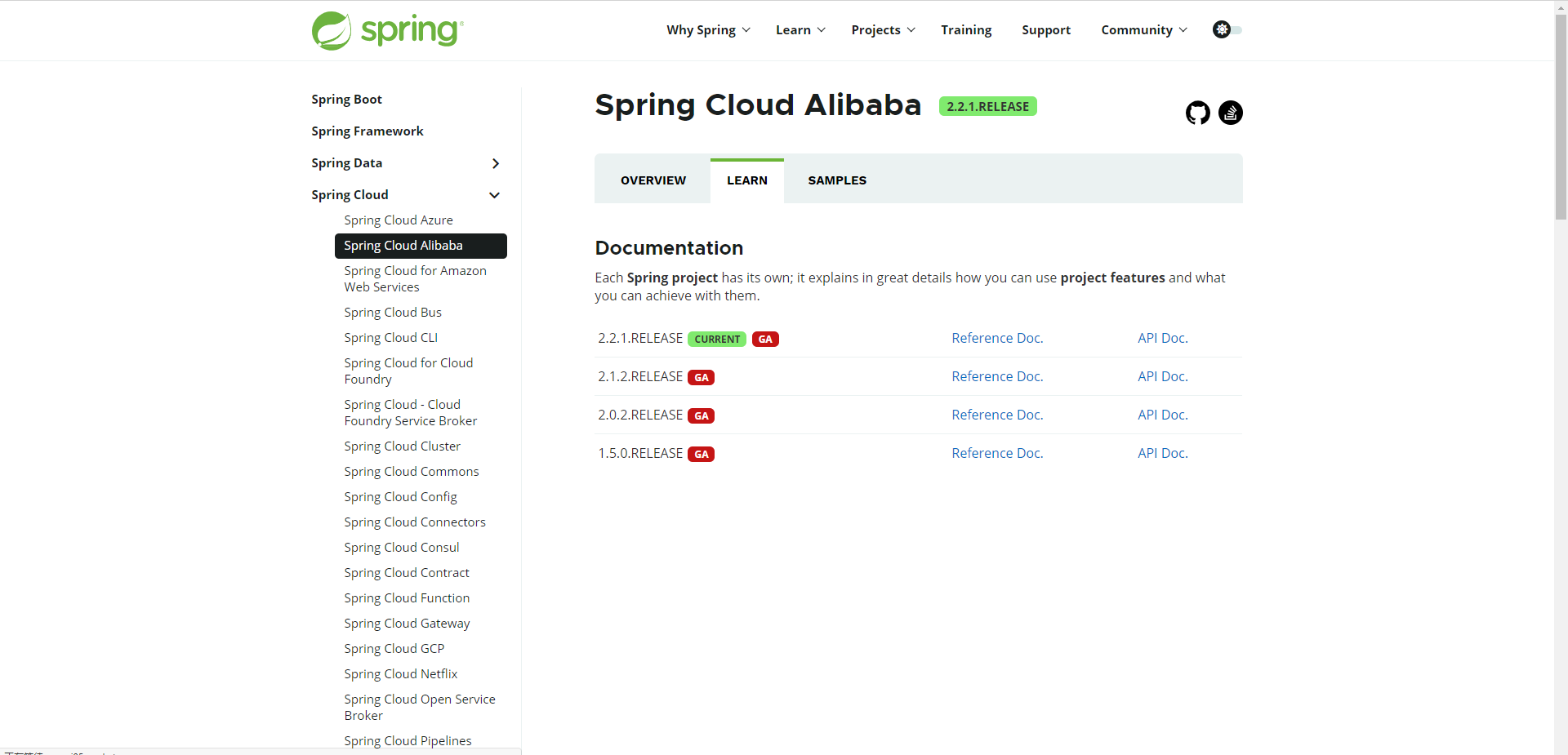The width and height of the screenshot is (1568, 755).
Task: Open Reference Doc for 2.0.2.RELEASE
Action: (996, 415)
